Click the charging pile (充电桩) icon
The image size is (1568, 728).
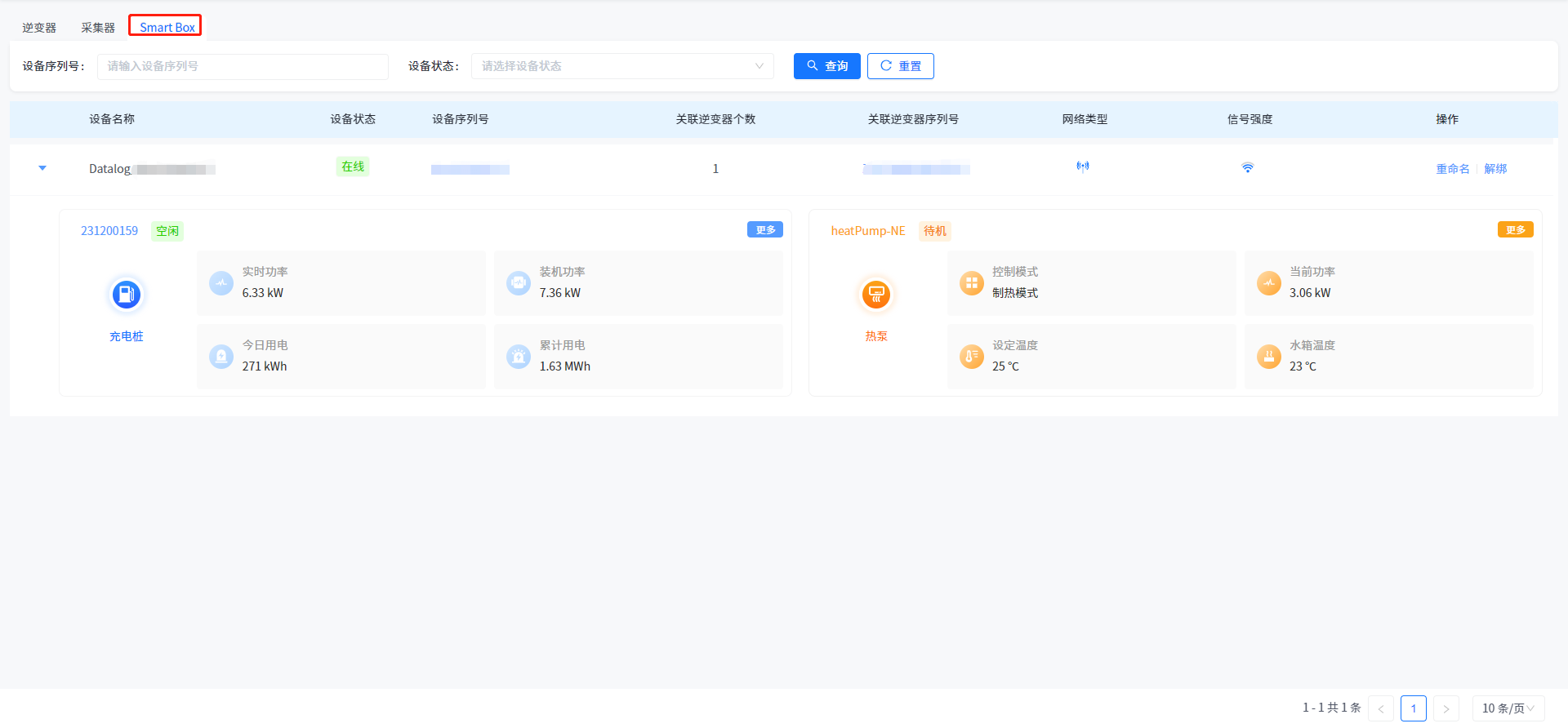pos(126,295)
